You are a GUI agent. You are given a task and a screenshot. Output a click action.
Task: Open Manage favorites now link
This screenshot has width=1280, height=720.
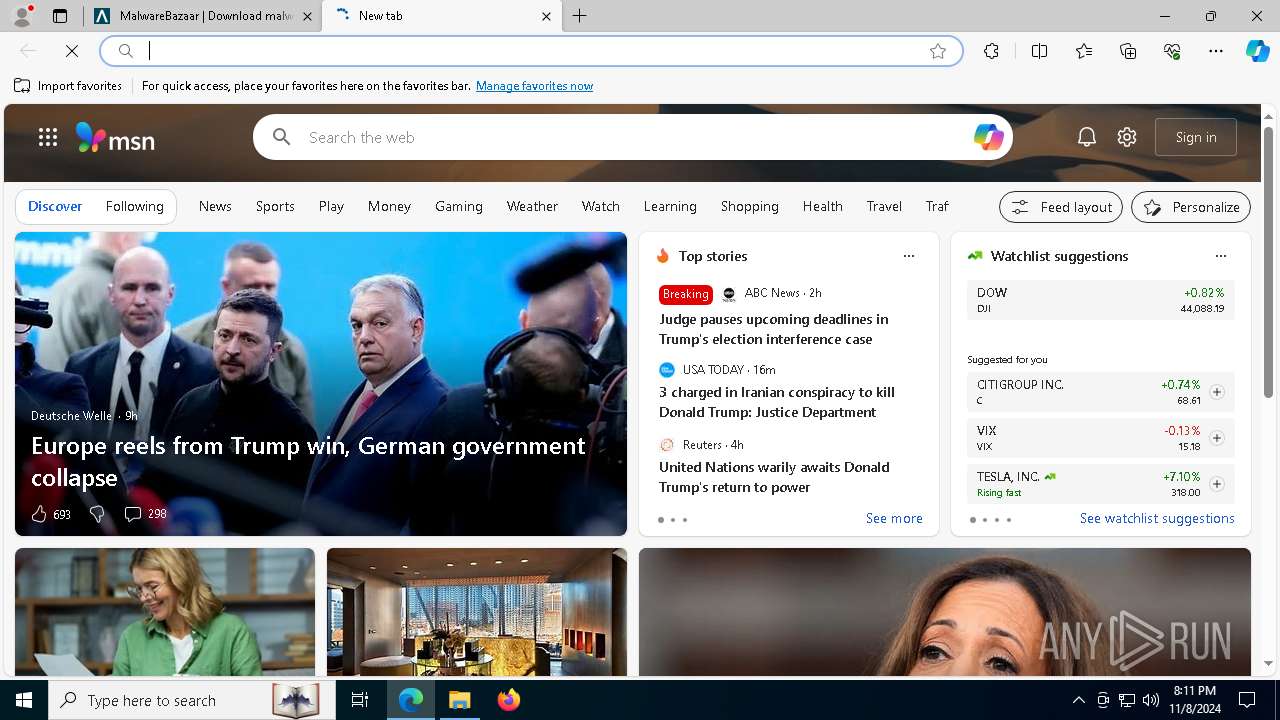tap(534, 86)
